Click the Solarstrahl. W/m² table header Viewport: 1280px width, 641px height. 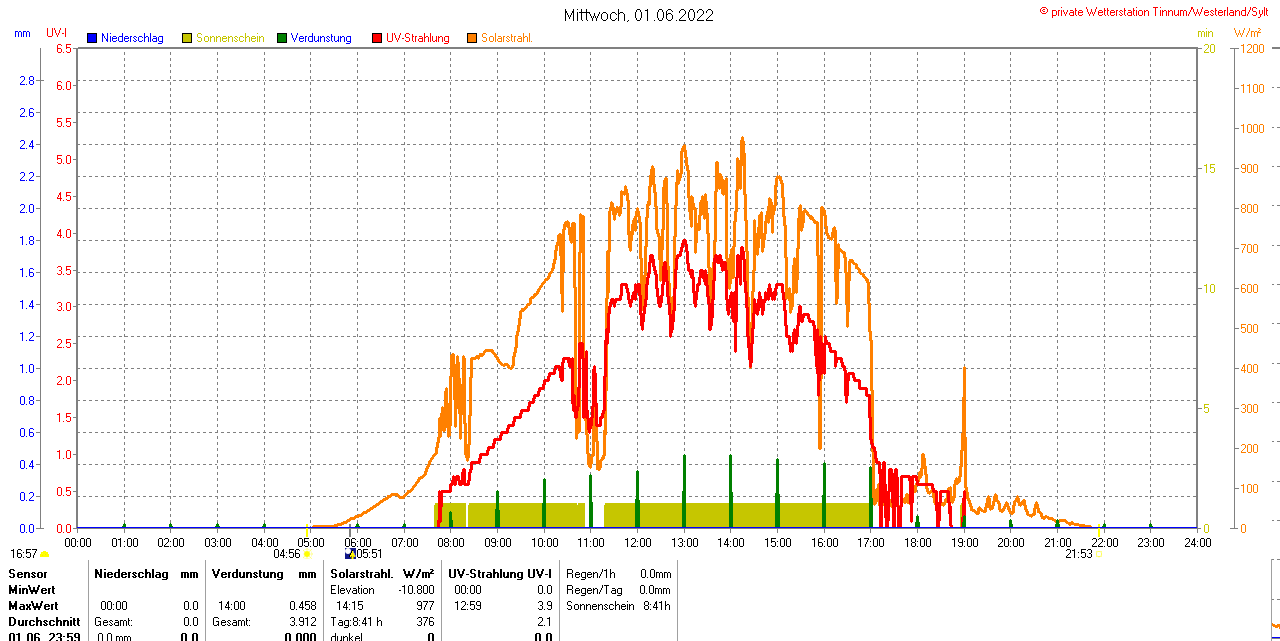pos(381,574)
